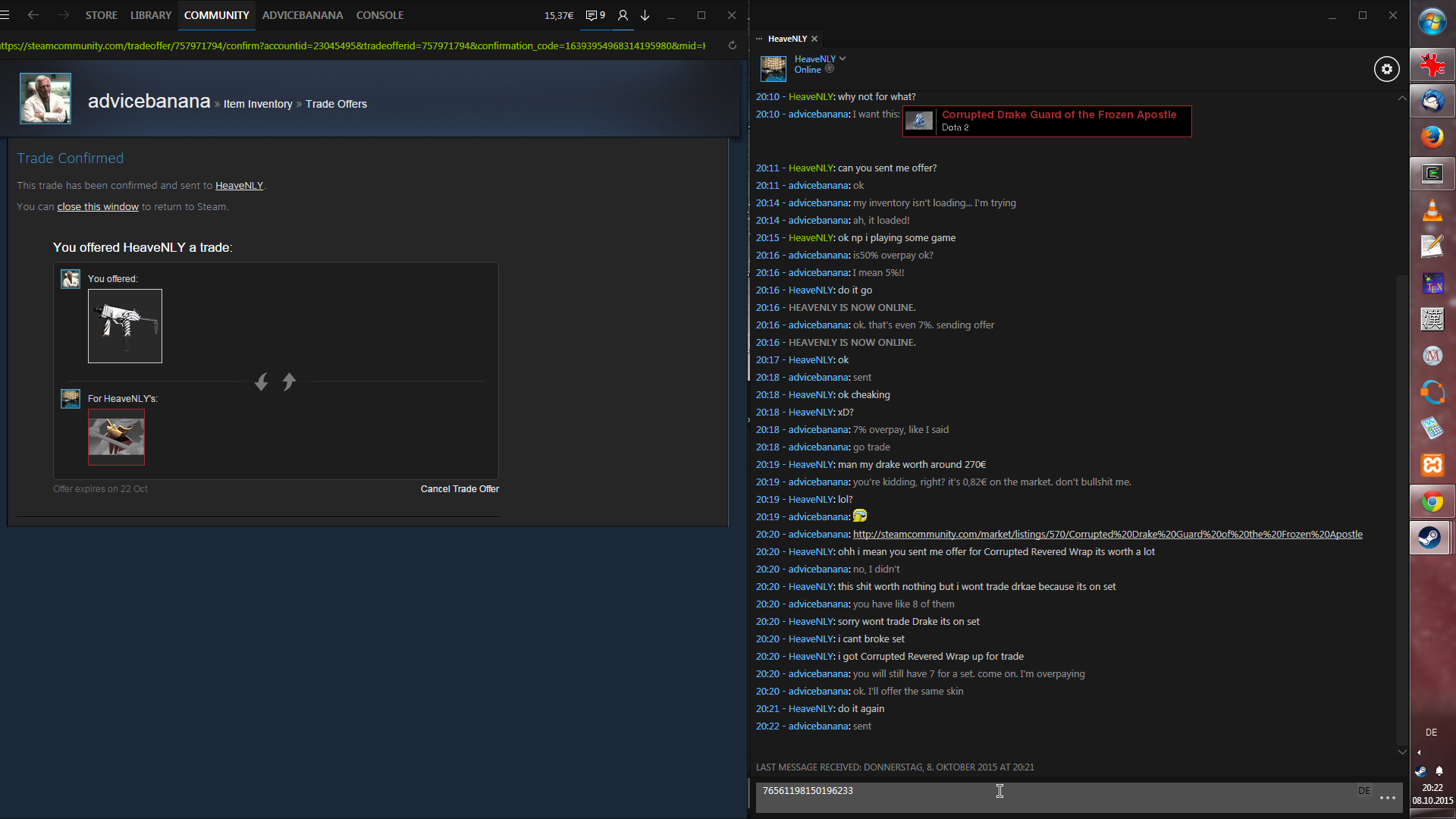Close the HeaveNLY chat tab
This screenshot has width=1456, height=819.
pyautogui.click(x=814, y=39)
